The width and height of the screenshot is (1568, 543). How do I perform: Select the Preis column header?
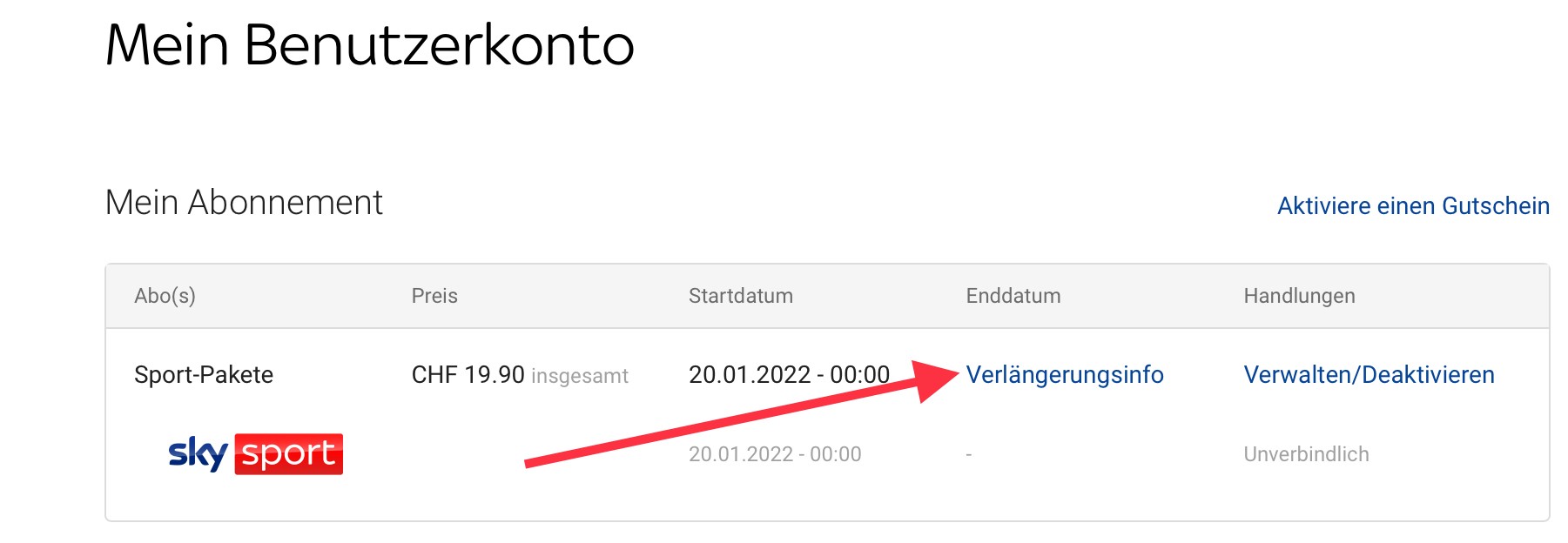[x=434, y=296]
